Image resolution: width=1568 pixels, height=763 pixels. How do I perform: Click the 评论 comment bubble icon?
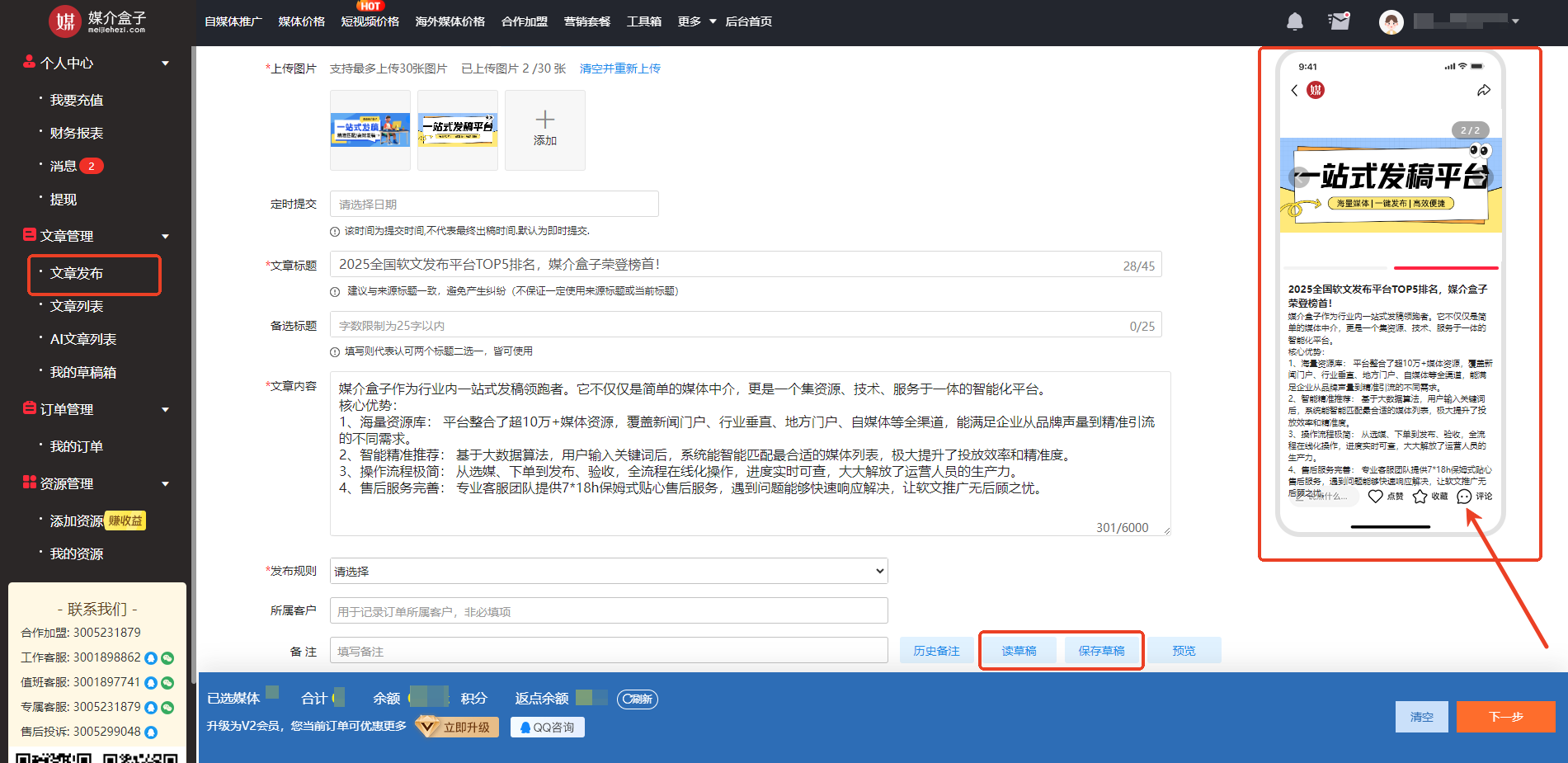point(1464,497)
